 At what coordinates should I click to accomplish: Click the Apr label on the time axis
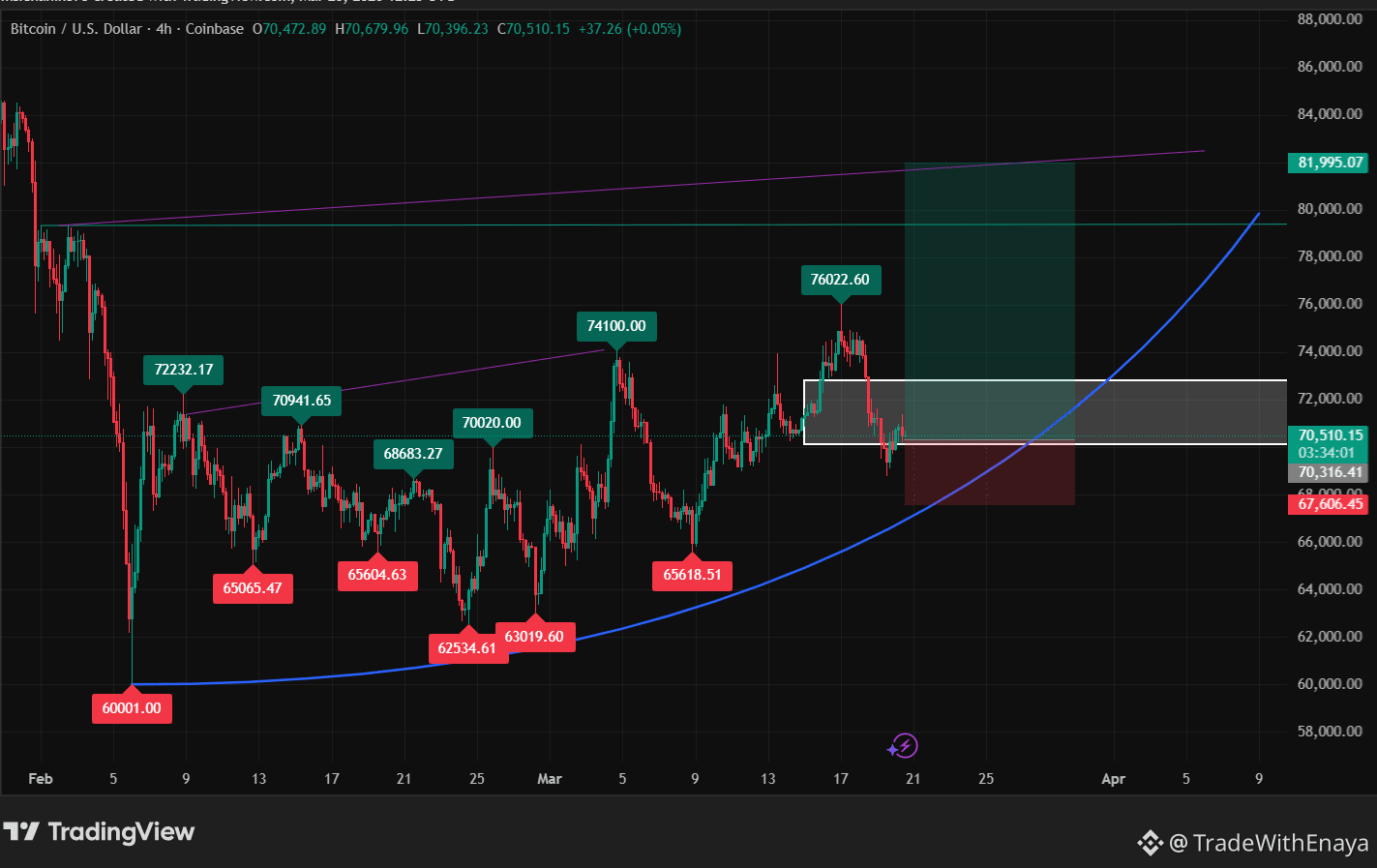[x=1114, y=779]
